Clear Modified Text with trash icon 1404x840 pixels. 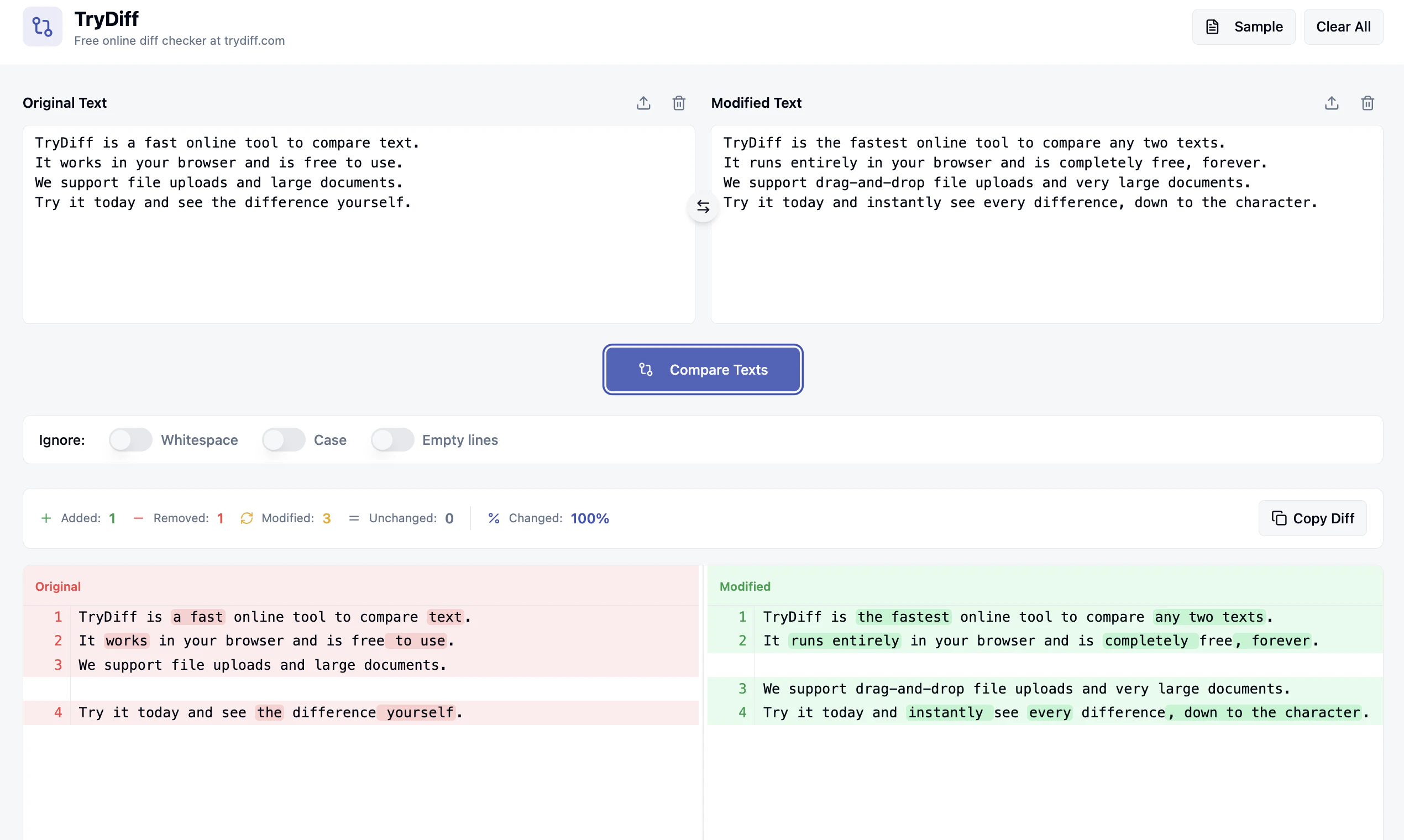pyautogui.click(x=1367, y=103)
